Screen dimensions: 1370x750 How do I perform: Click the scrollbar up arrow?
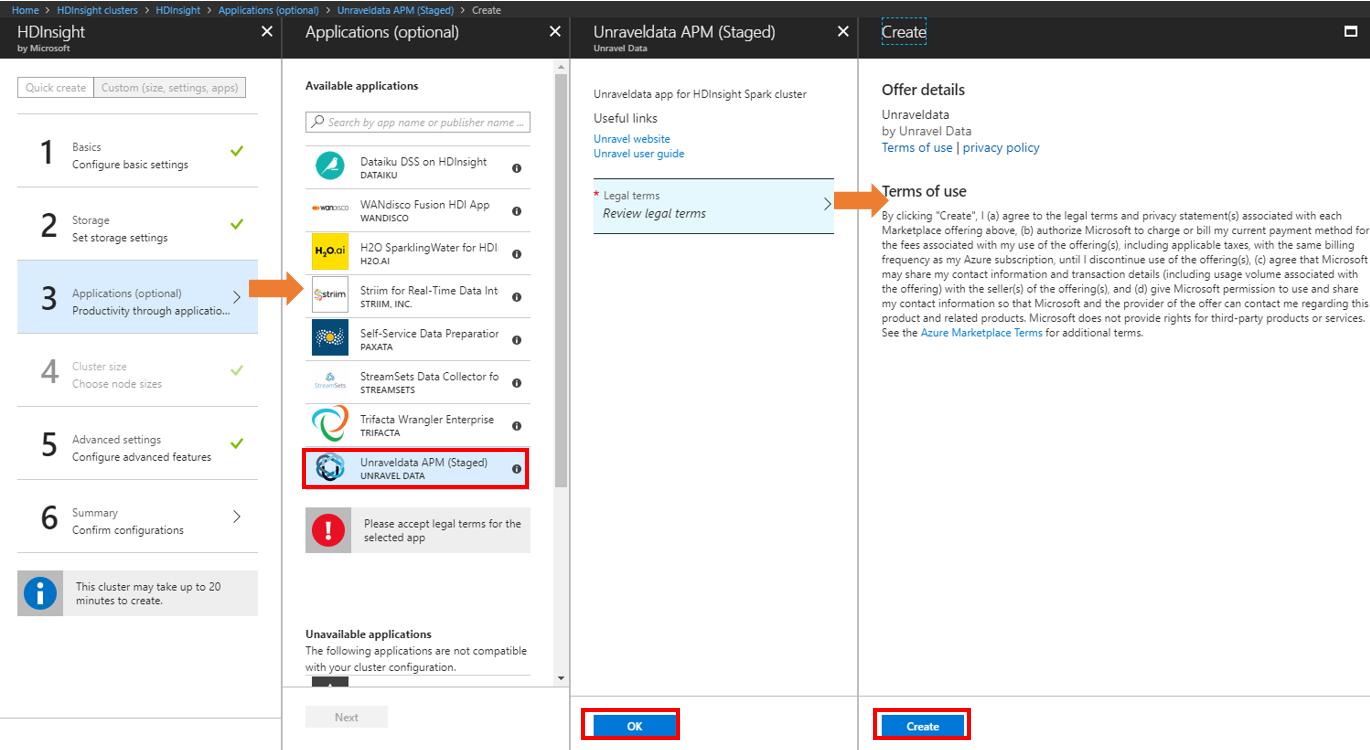[561, 67]
